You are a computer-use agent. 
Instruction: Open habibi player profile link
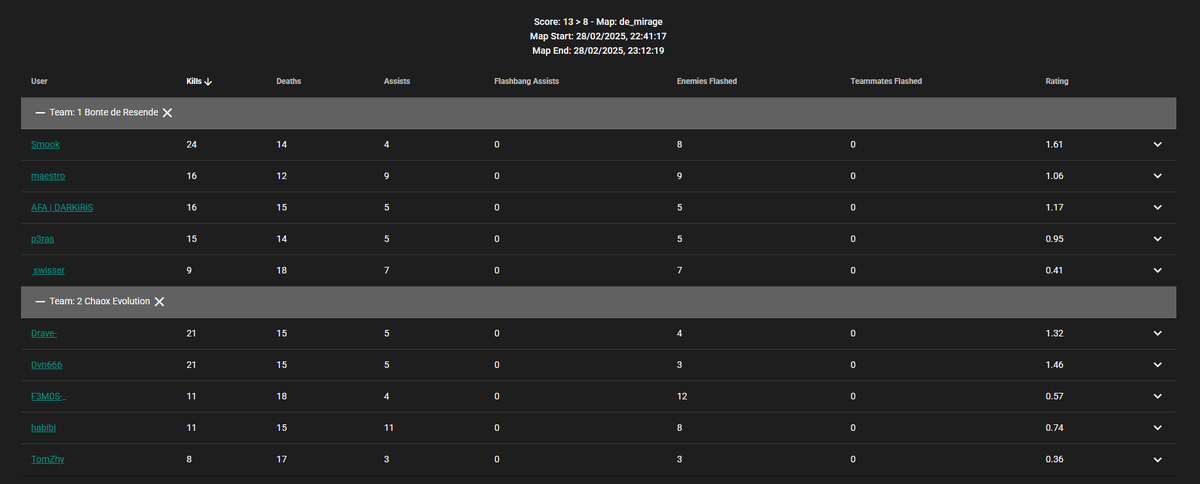point(44,428)
